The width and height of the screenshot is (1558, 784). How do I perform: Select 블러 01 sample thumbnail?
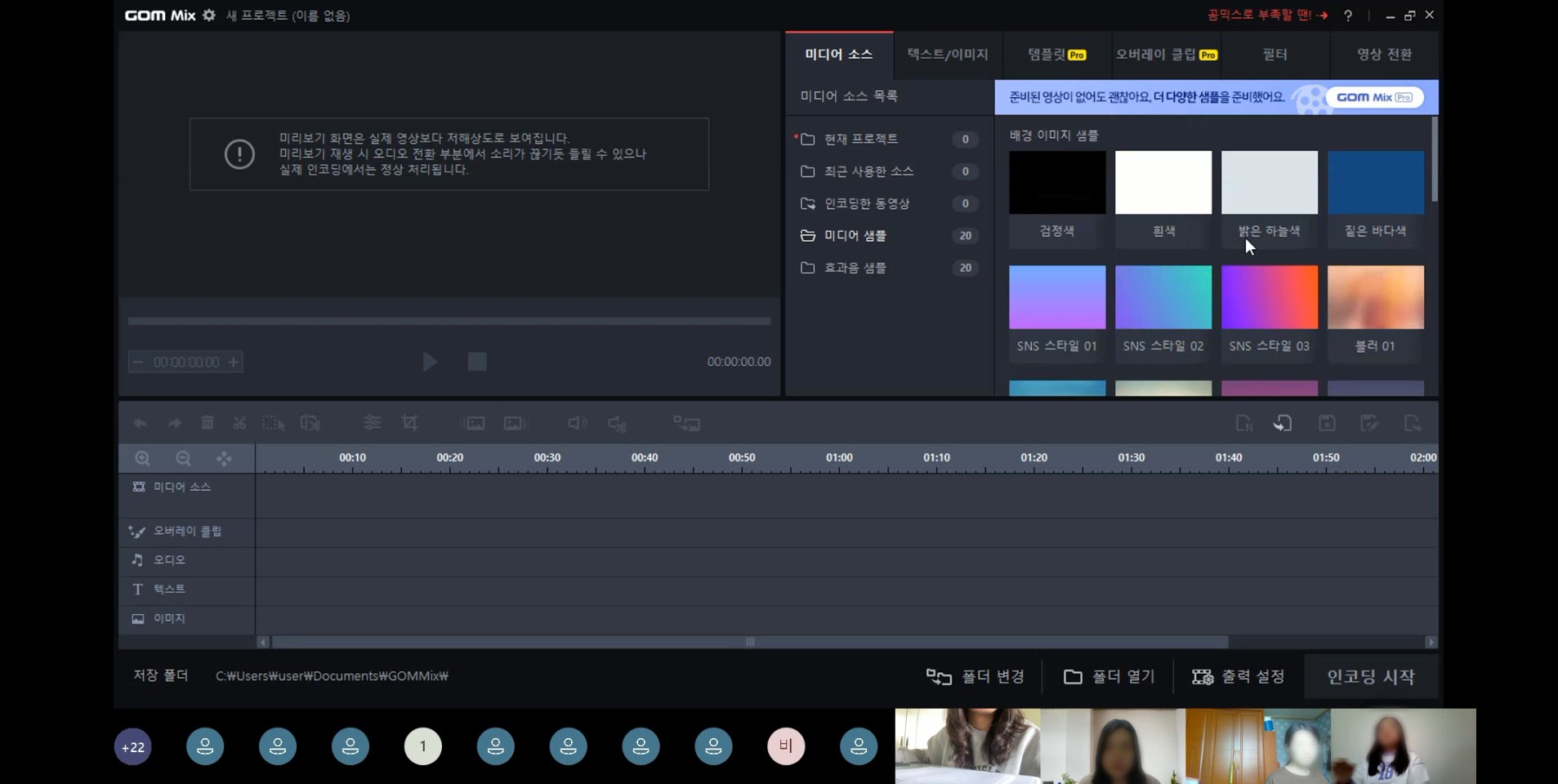click(1376, 297)
